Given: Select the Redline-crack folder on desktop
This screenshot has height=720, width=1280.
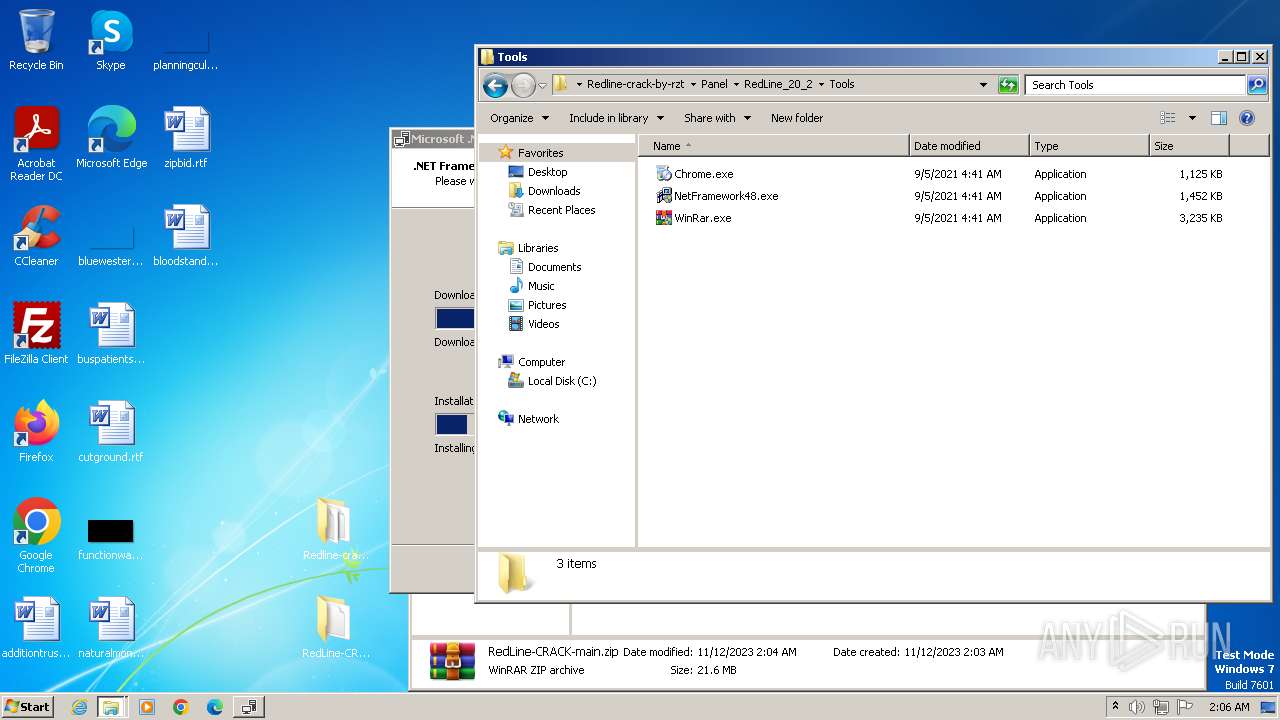Looking at the screenshot, I should [x=334, y=530].
